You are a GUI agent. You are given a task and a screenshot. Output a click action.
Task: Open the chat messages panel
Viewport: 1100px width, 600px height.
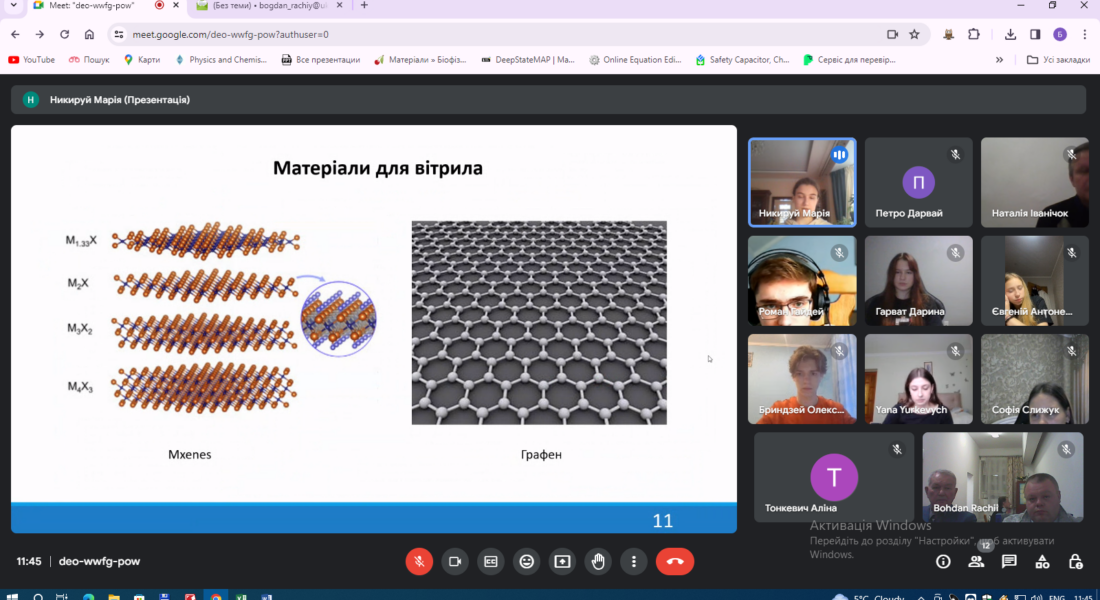[x=1009, y=561]
